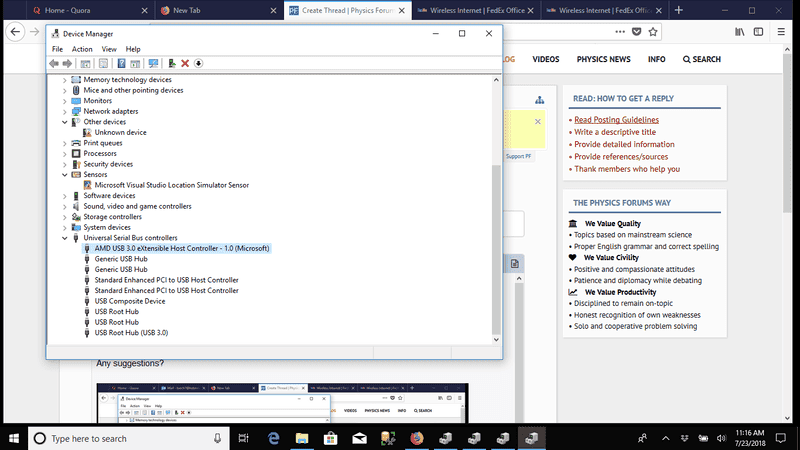Screen dimensions: 800x450
Task: Open the Firefox Library icon
Action: (x=741, y=32)
